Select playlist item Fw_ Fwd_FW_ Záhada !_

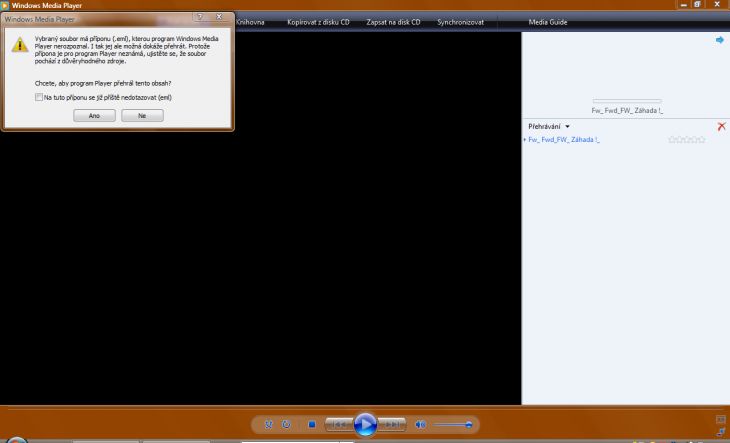564,140
